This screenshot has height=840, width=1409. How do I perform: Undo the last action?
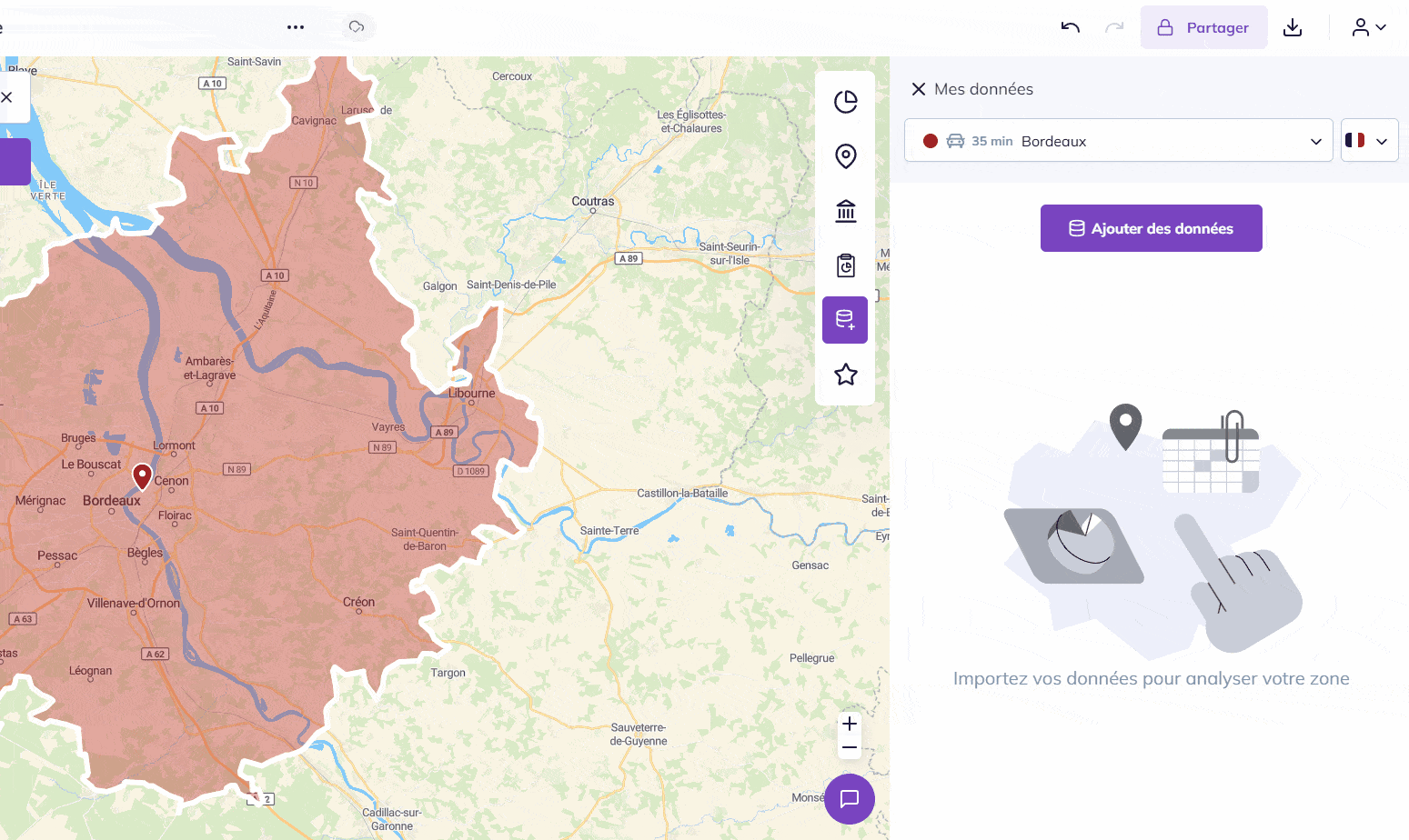(x=1071, y=28)
